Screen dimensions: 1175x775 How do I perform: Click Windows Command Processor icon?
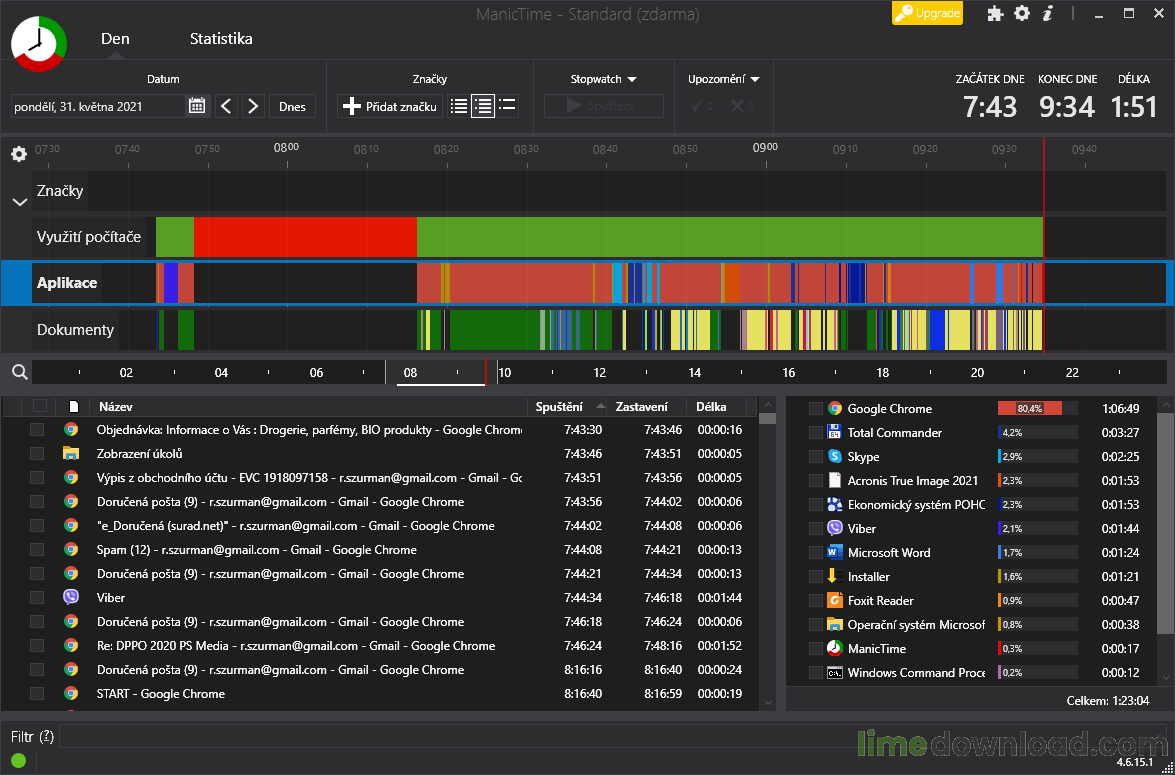tap(835, 672)
